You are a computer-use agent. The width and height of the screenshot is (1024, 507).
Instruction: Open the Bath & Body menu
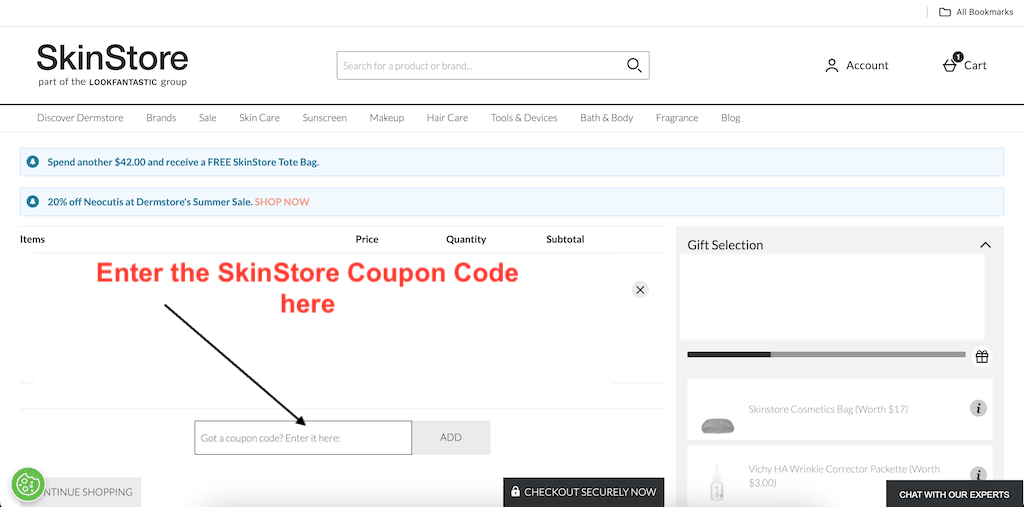(x=607, y=118)
